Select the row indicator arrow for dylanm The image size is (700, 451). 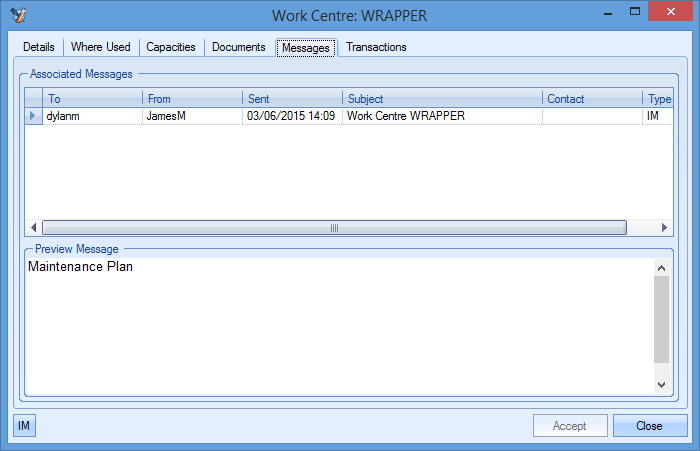(33, 116)
